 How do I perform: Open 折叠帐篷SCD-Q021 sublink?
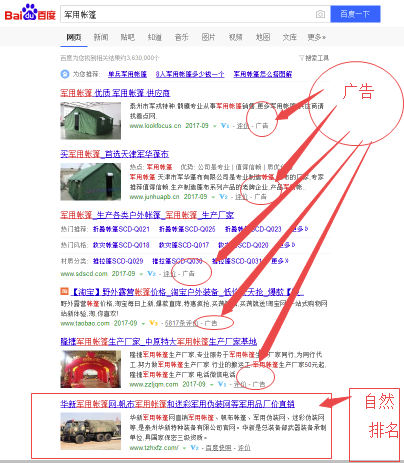coord(121,229)
